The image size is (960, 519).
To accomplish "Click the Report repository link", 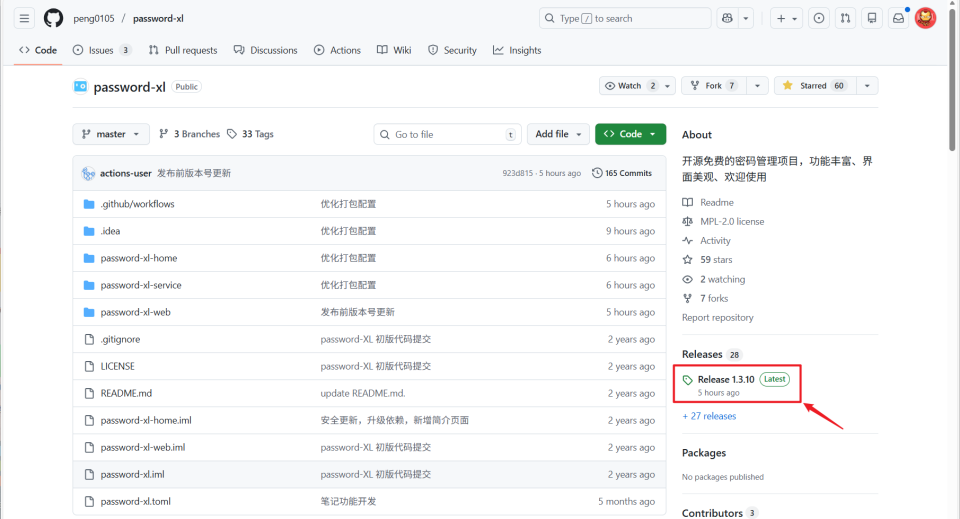I will point(718,318).
